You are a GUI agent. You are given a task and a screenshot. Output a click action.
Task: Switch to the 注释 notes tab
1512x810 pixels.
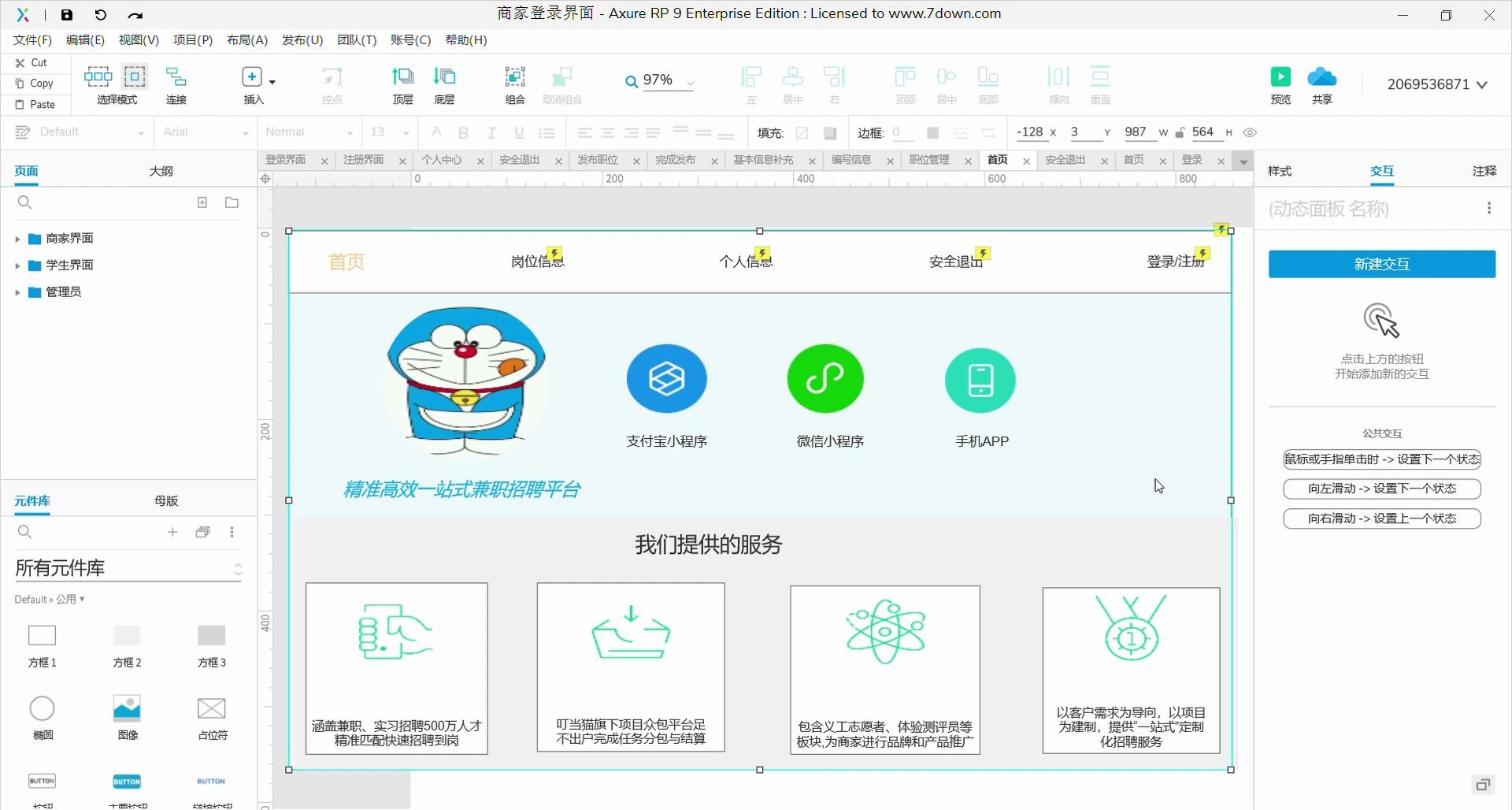[x=1484, y=171]
